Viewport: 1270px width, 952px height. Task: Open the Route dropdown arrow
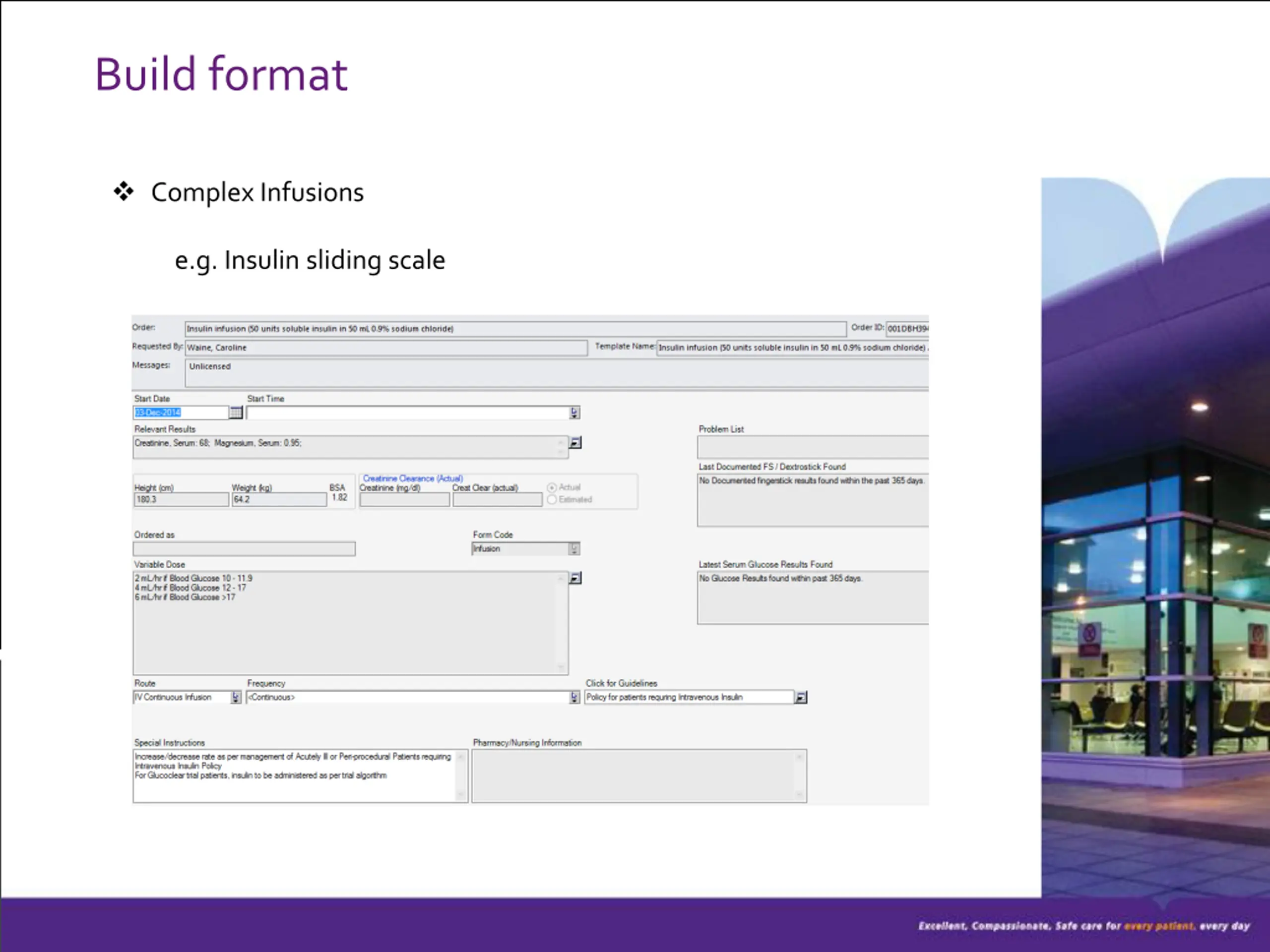[236, 697]
